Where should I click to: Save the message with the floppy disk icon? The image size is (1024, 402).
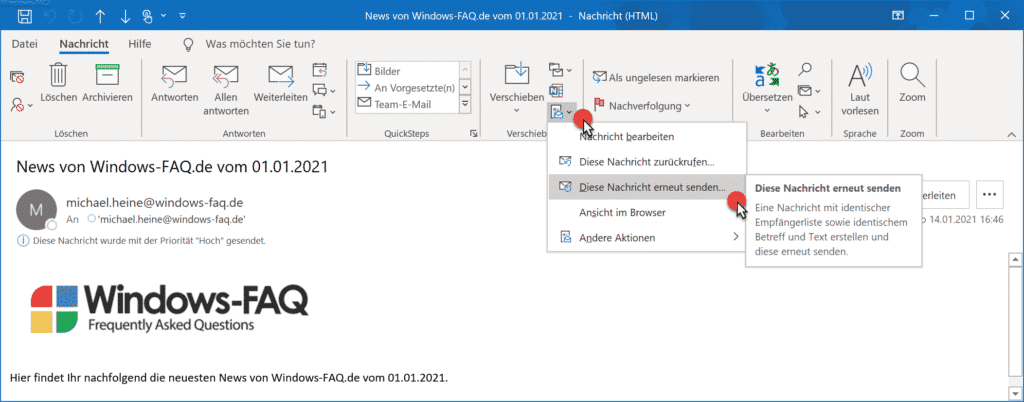coord(25,14)
